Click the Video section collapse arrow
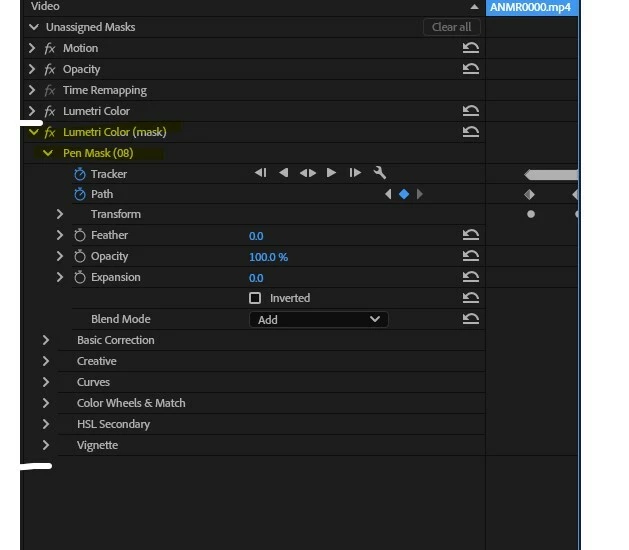 click(474, 7)
